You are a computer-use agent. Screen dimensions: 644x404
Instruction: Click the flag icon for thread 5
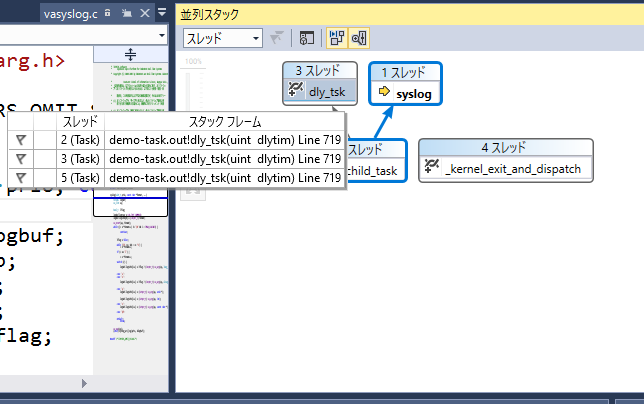click(x=20, y=177)
